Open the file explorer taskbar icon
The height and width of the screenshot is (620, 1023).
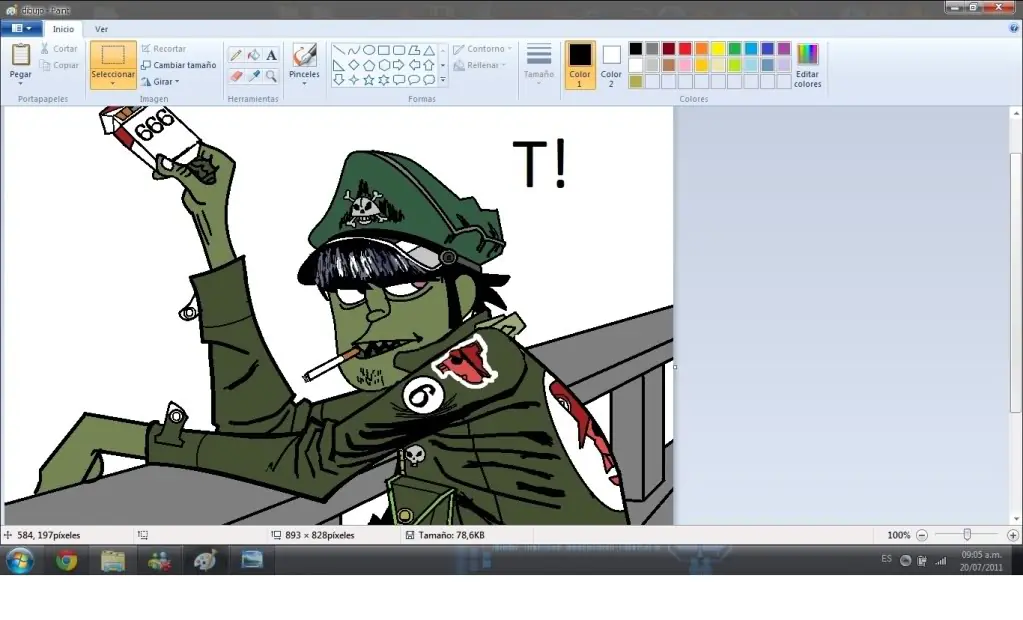point(113,560)
